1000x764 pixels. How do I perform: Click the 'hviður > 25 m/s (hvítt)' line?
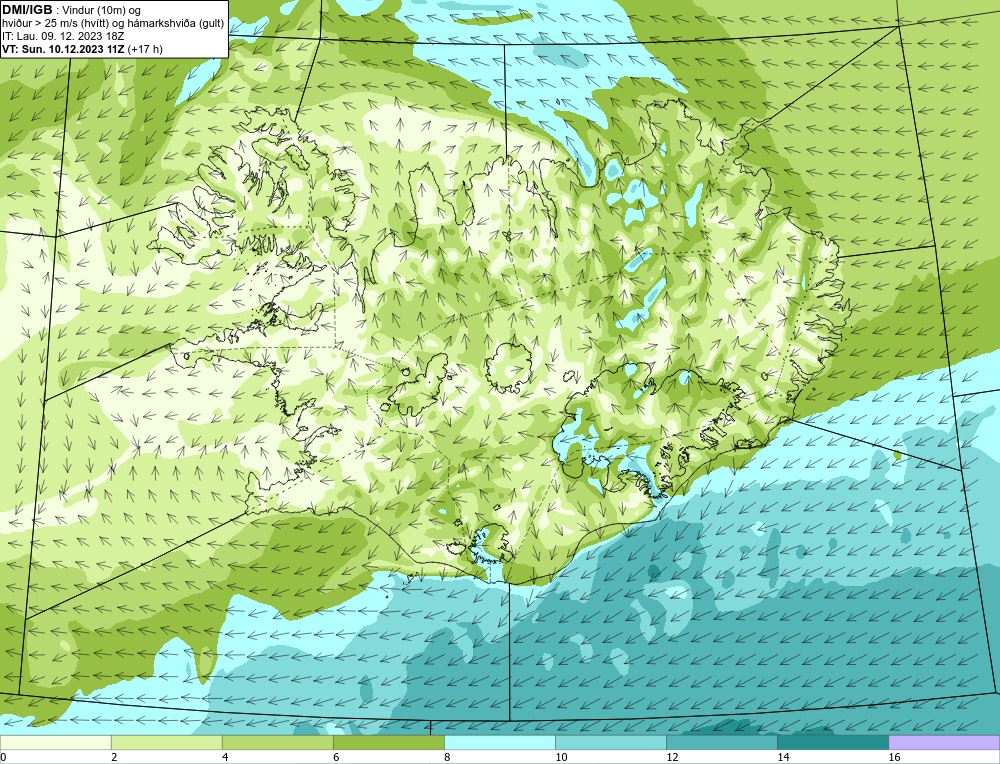coord(113,24)
